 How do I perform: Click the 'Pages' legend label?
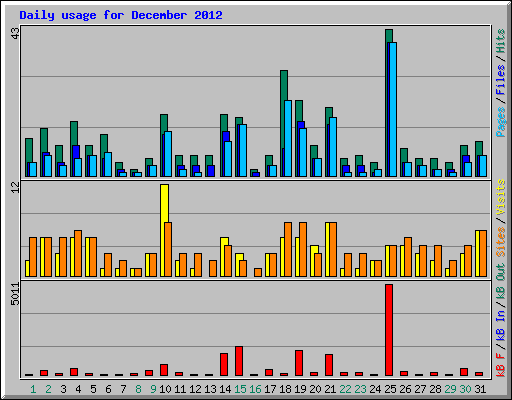(x=501, y=122)
